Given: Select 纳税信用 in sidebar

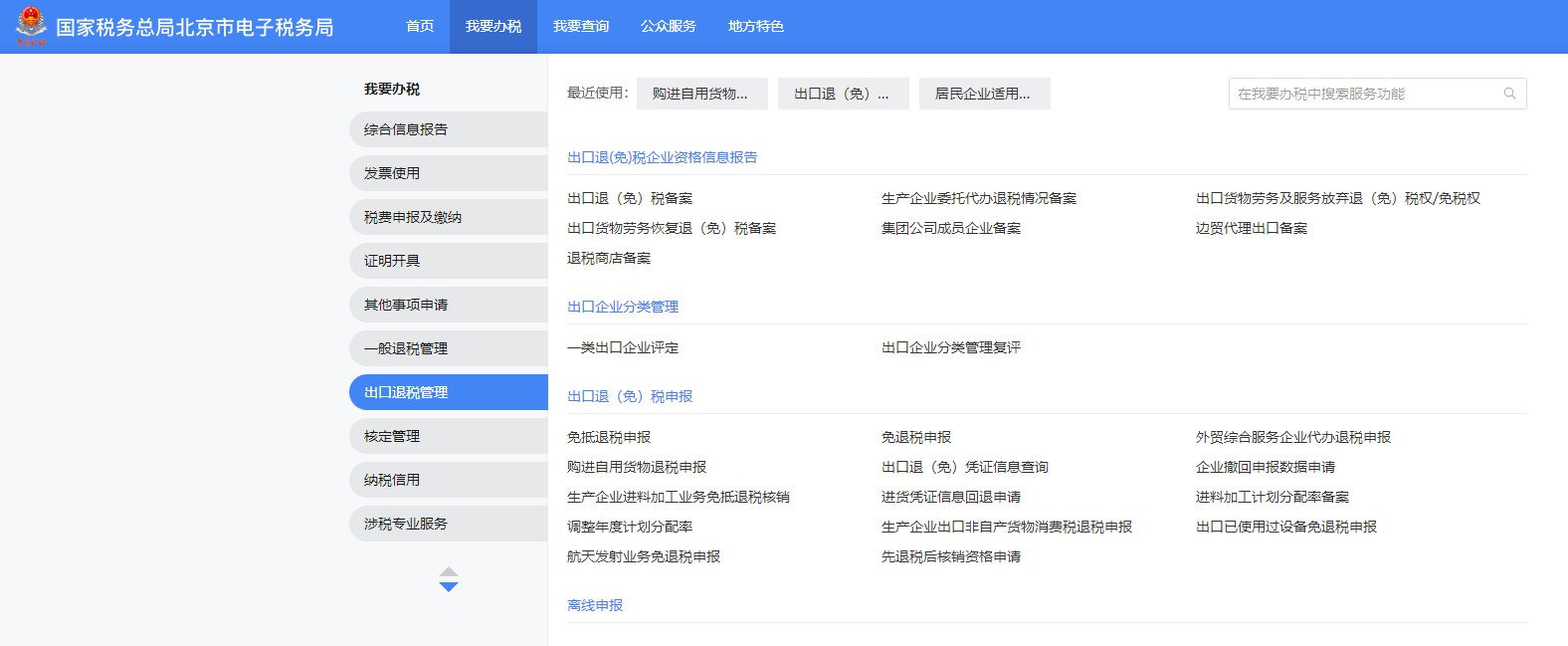Looking at the screenshot, I should [x=449, y=480].
